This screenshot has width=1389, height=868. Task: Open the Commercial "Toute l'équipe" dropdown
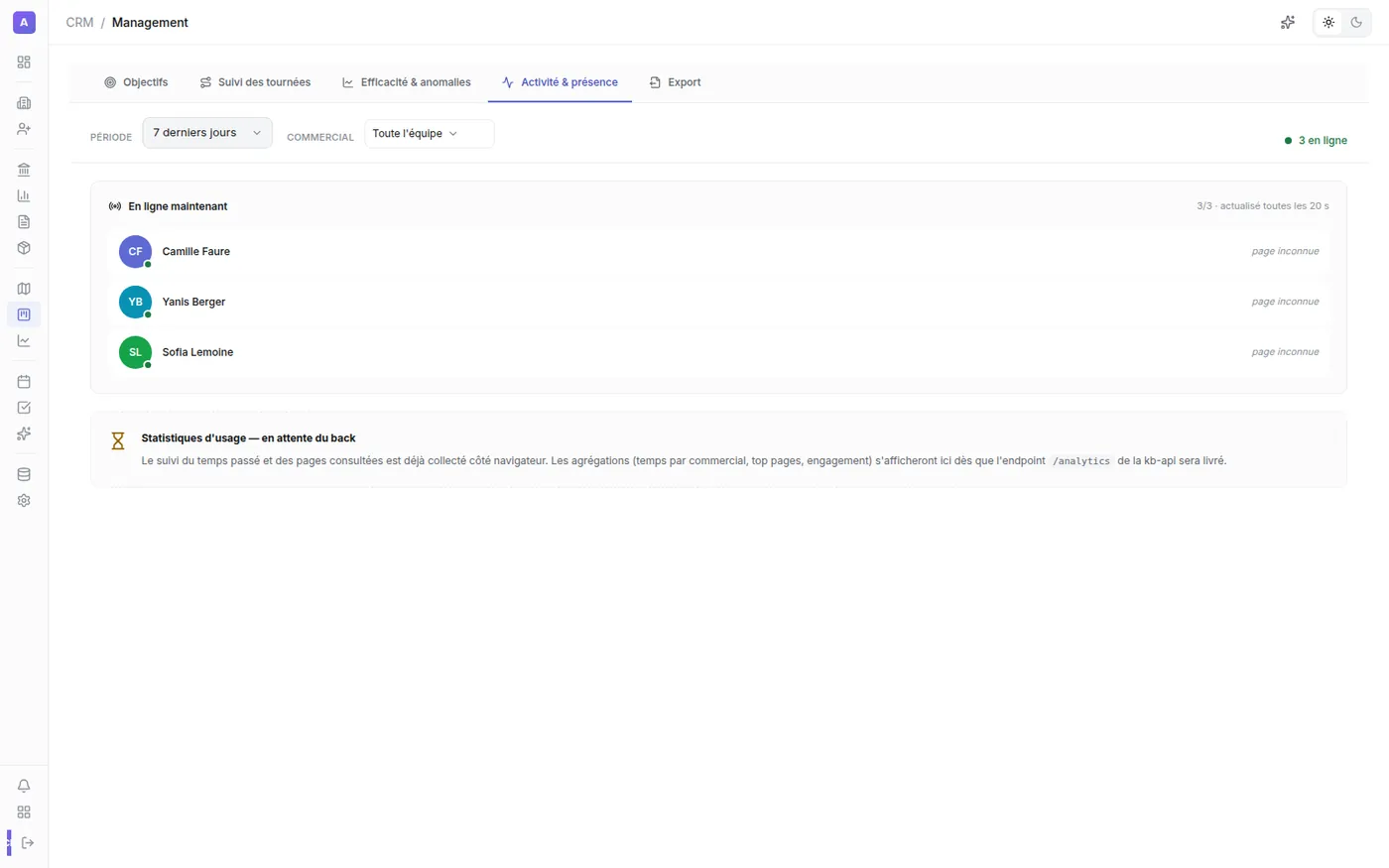[x=429, y=134]
